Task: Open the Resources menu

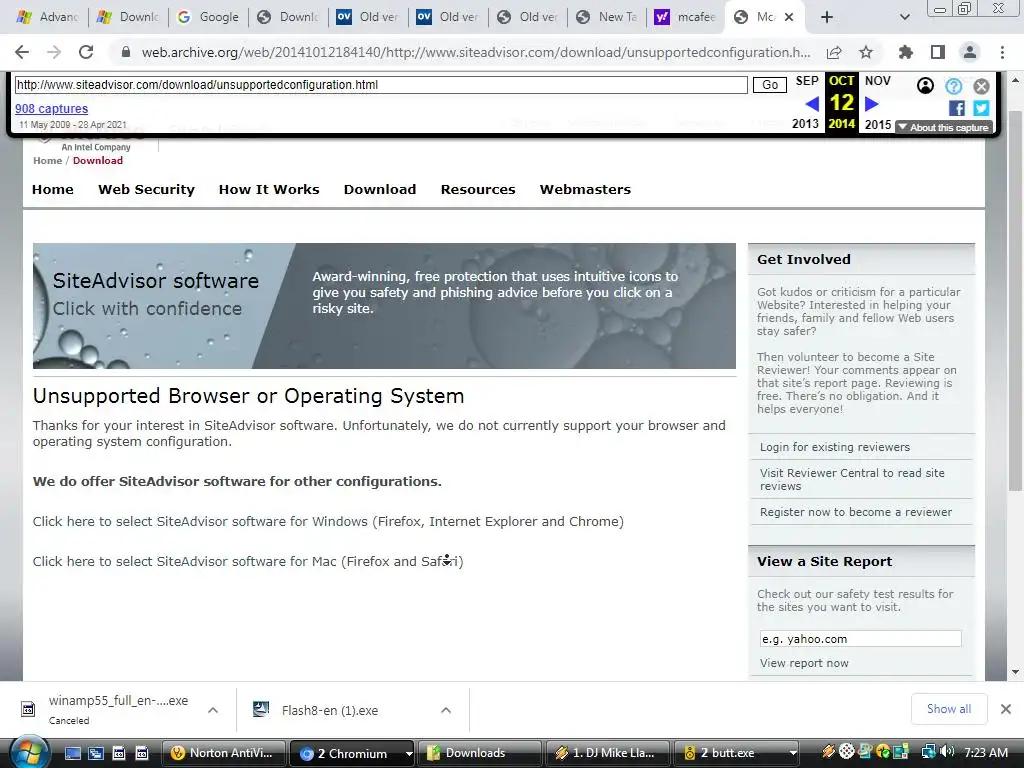Action: pyautogui.click(x=478, y=189)
